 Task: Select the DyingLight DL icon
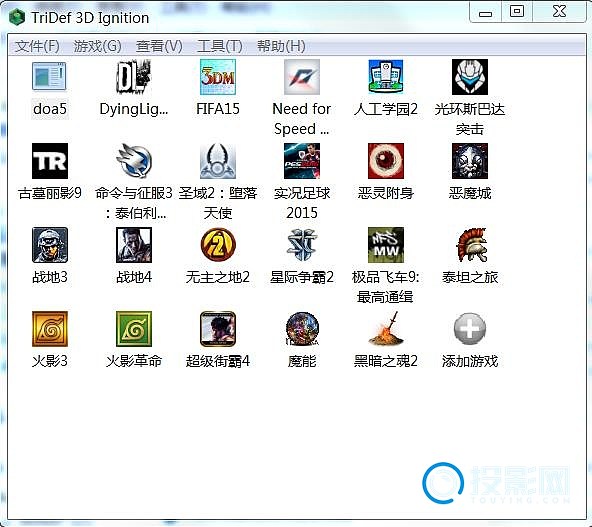134,77
